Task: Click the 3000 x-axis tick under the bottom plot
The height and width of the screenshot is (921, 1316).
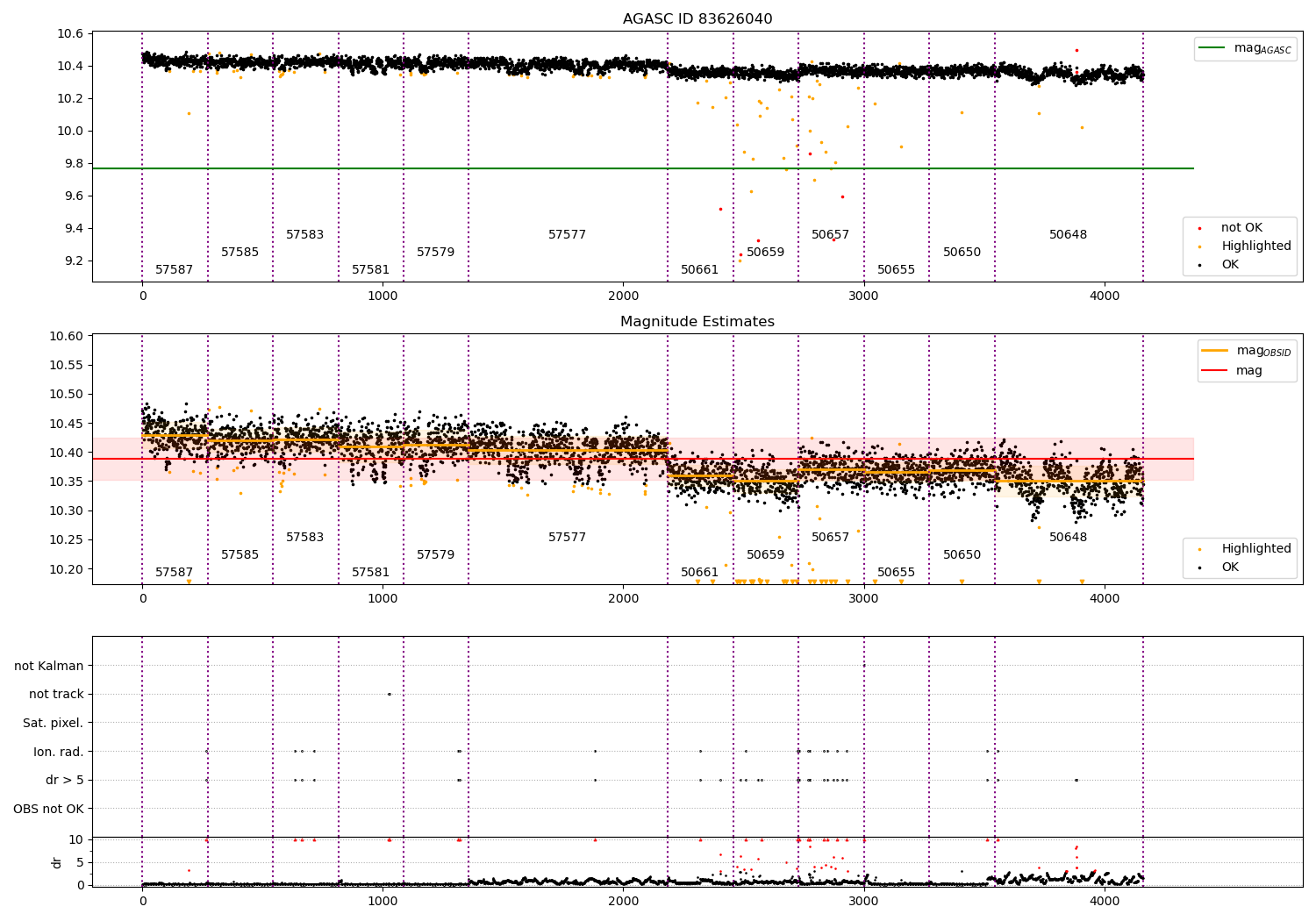Action: [x=864, y=902]
